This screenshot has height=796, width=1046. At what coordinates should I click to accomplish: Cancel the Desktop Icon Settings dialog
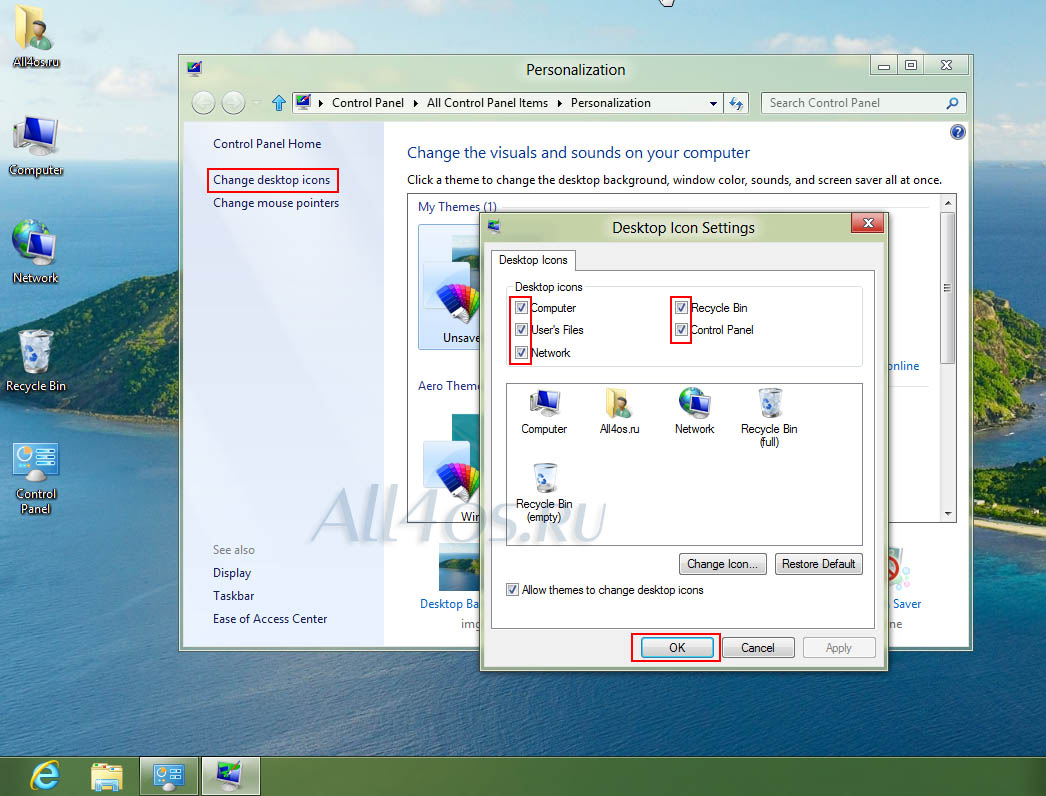758,648
